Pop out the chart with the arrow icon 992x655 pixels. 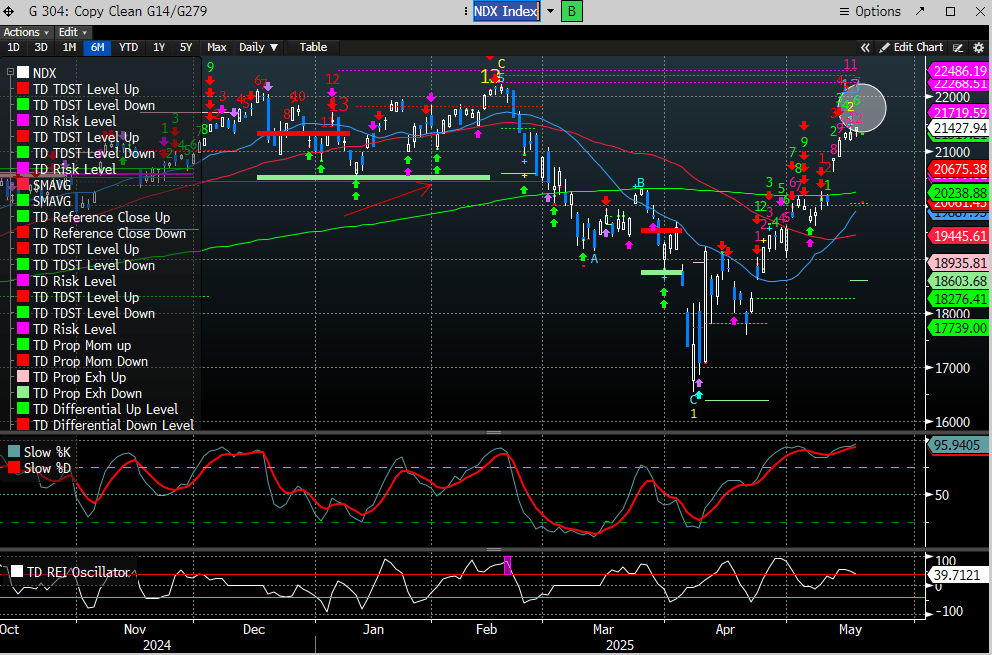pyautogui.click(x=920, y=11)
